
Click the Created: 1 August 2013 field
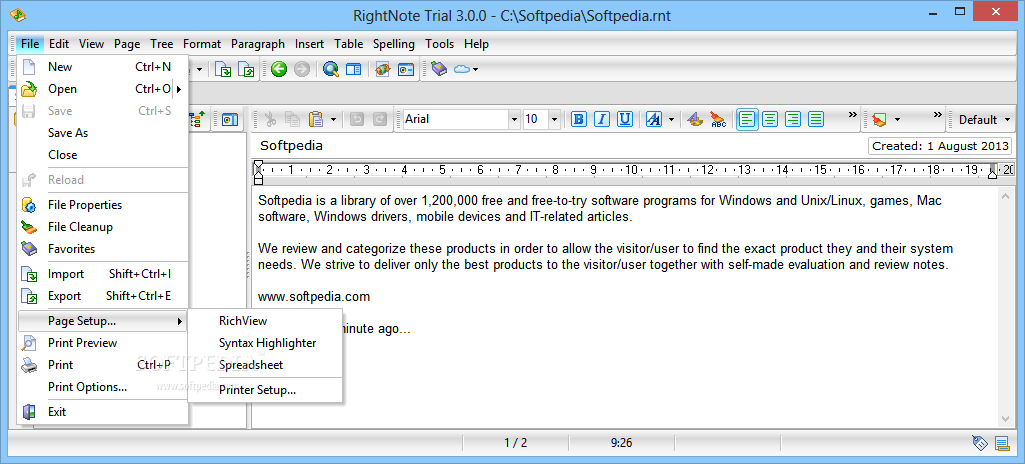tap(939, 146)
